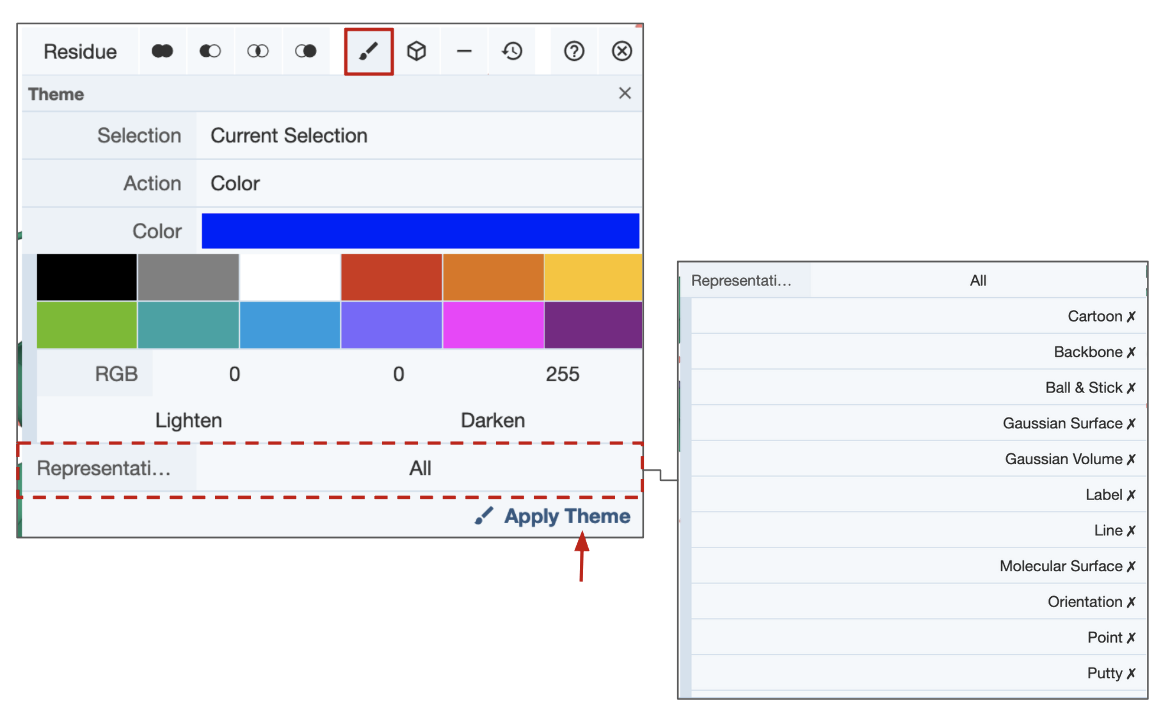Screen dimensions: 1170x721
Task: Click the undo history clock icon
Action: pyautogui.click(x=512, y=51)
